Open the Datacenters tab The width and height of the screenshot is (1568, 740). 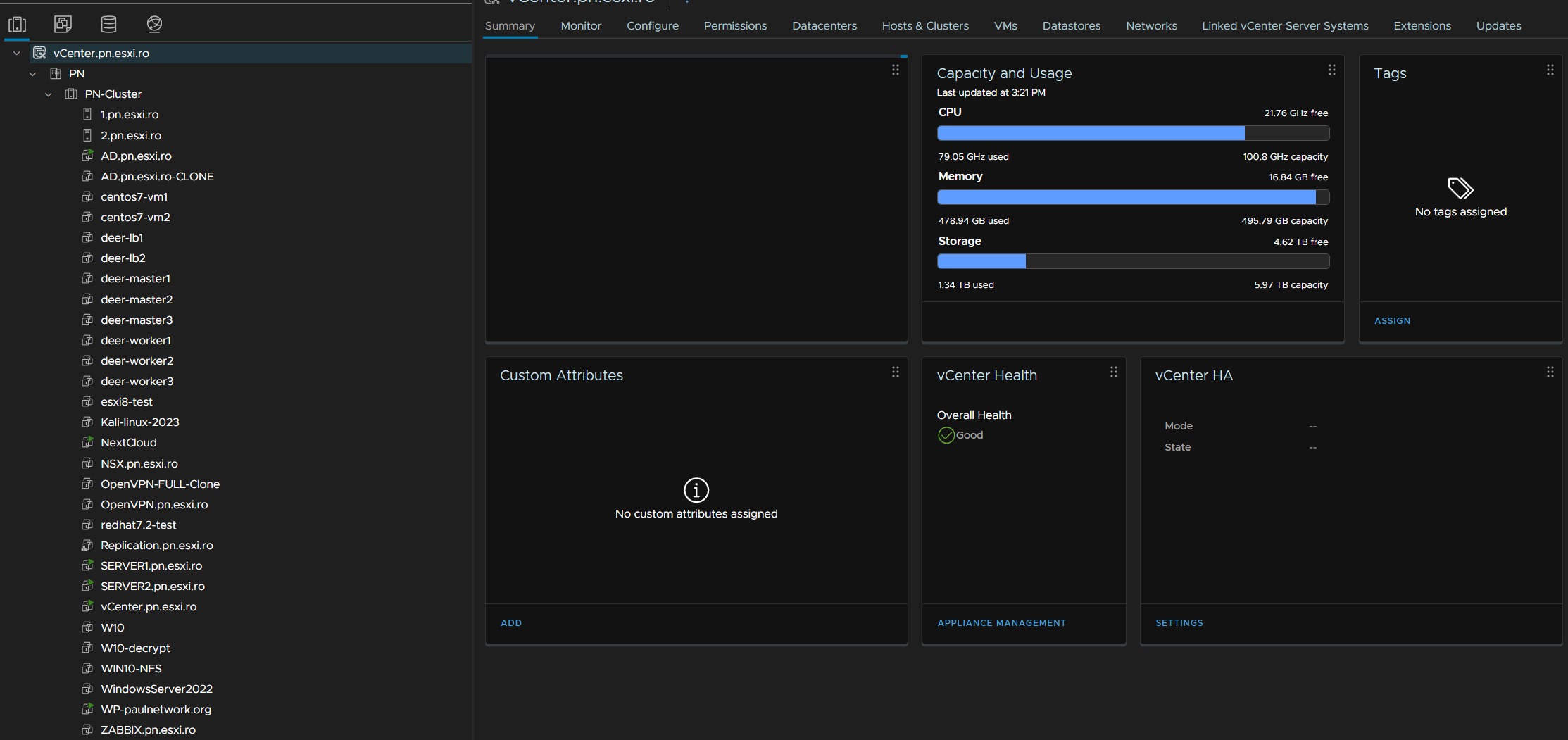click(824, 25)
